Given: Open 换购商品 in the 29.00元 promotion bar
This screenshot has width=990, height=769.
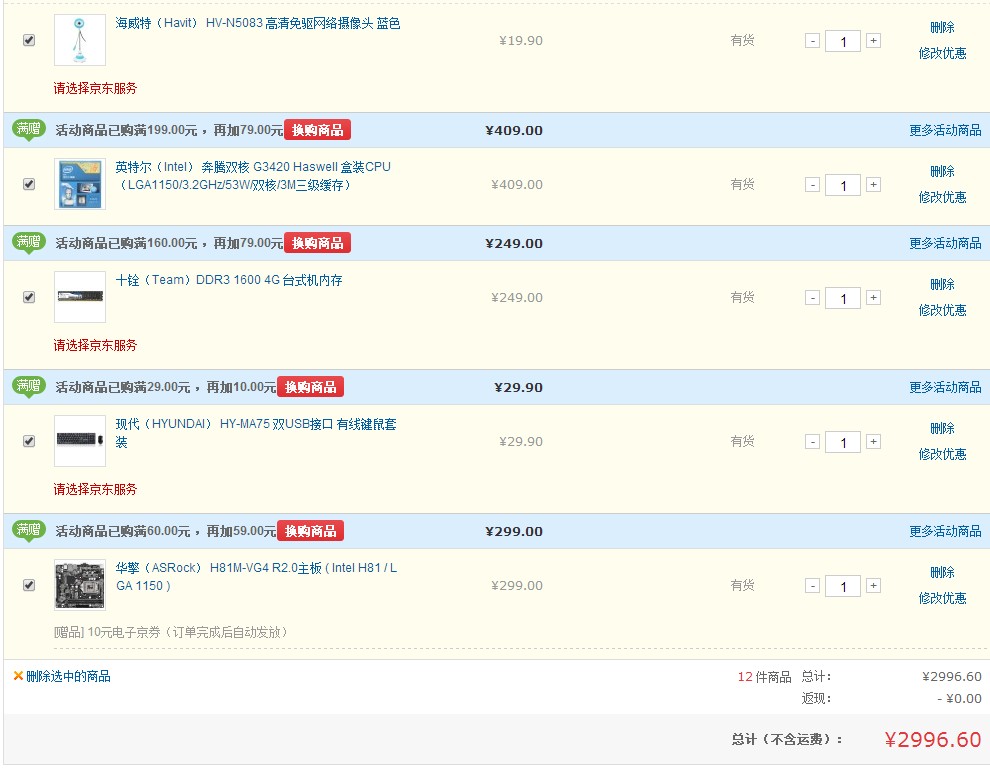Looking at the screenshot, I should click(311, 387).
